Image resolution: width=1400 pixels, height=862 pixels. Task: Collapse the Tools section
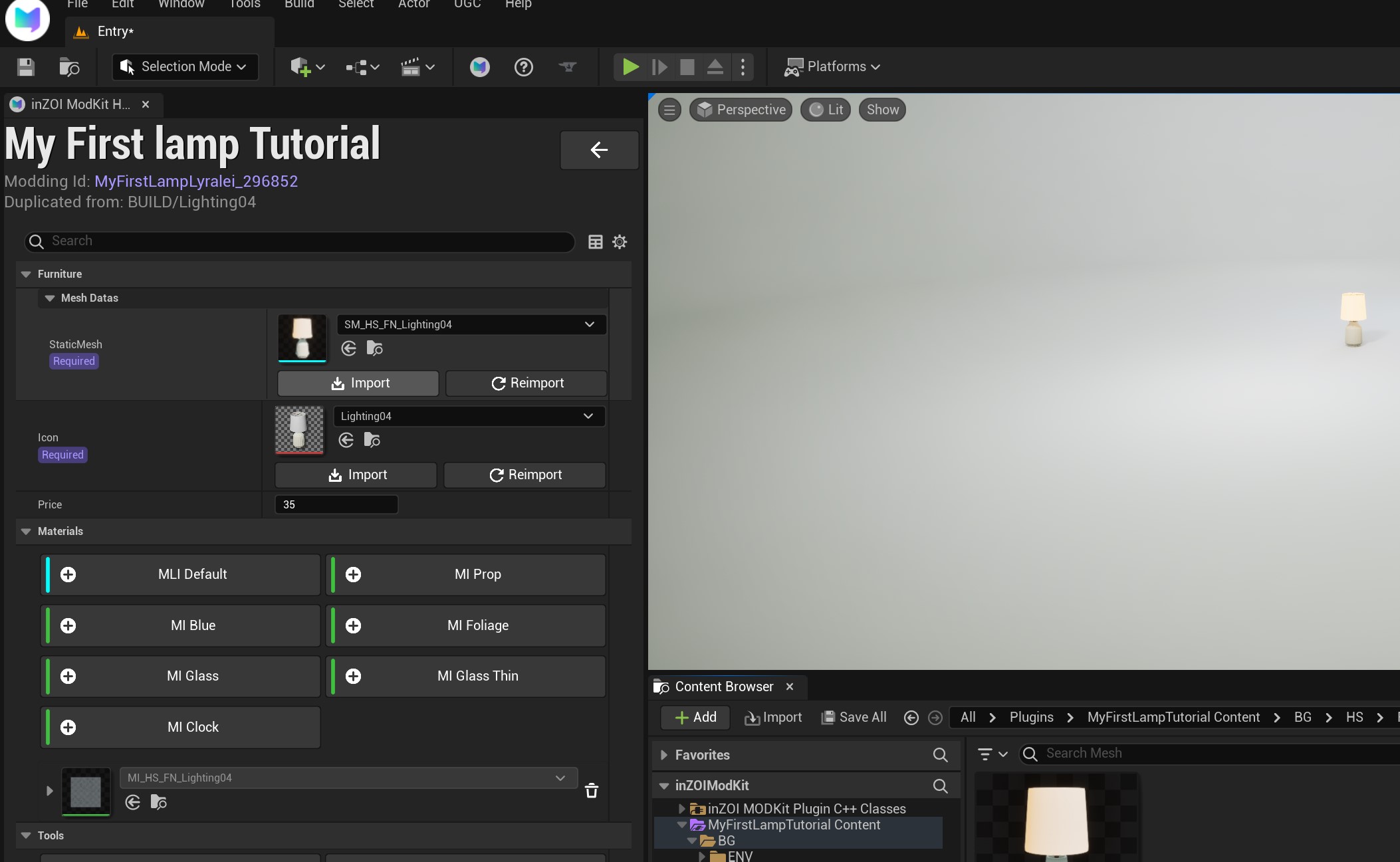(x=26, y=835)
